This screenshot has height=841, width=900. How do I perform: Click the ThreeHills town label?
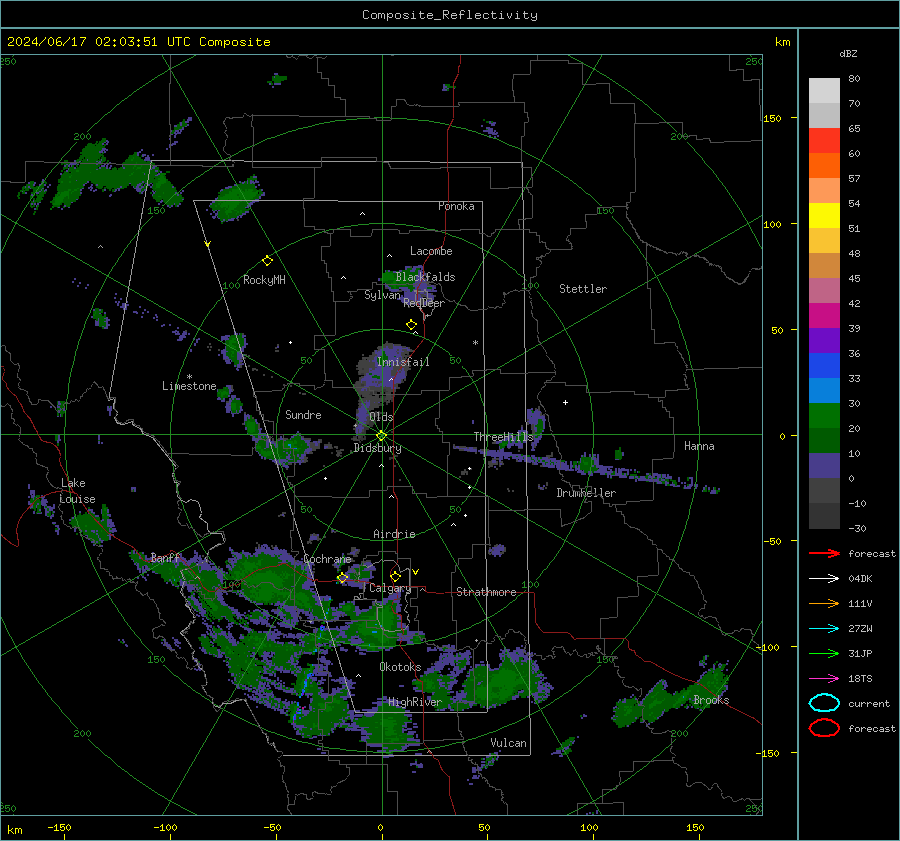click(503, 437)
